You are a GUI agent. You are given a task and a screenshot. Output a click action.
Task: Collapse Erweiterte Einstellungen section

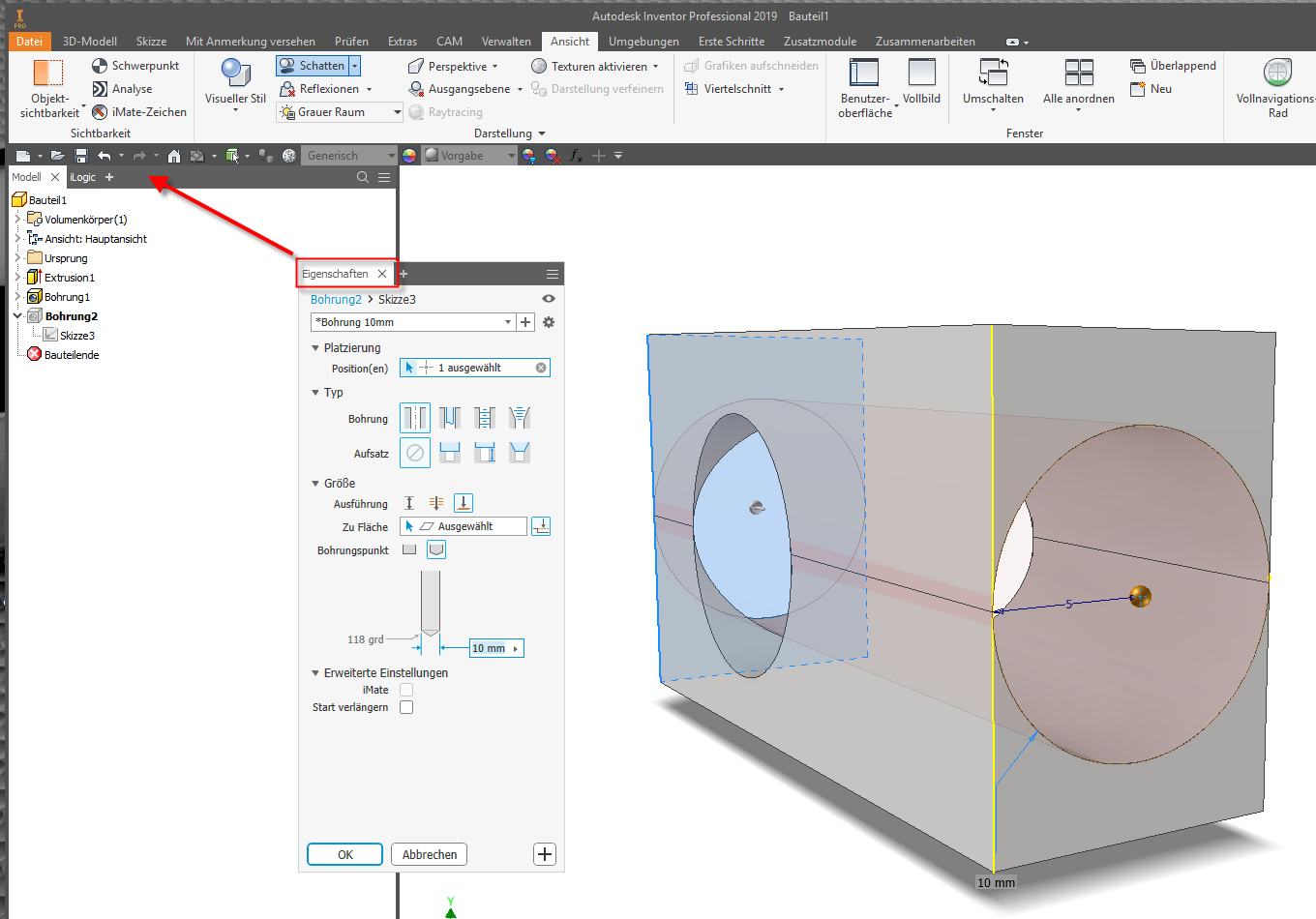point(315,673)
